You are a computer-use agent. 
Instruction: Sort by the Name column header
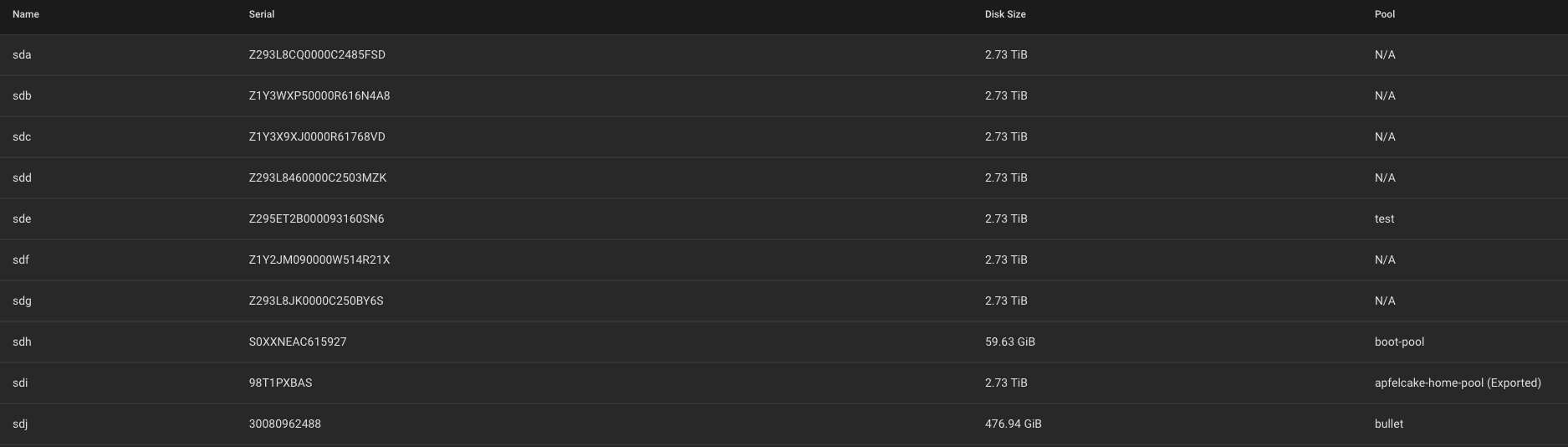point(26,14)
